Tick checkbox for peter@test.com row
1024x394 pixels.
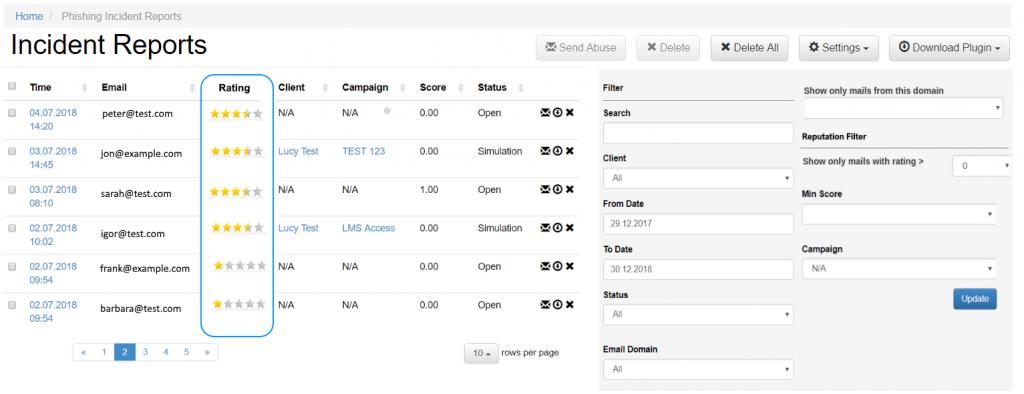click(x=12, y=113)
